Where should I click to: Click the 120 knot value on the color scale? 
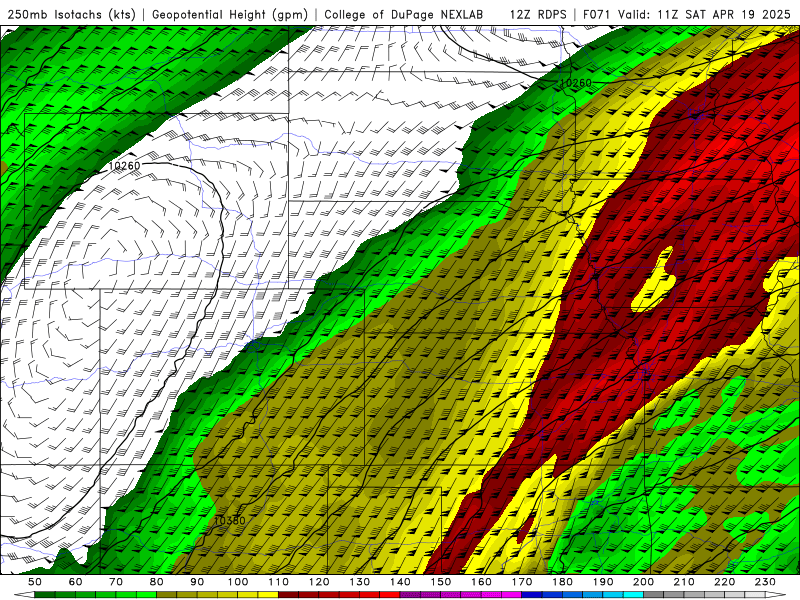click(x=319, y=582)
